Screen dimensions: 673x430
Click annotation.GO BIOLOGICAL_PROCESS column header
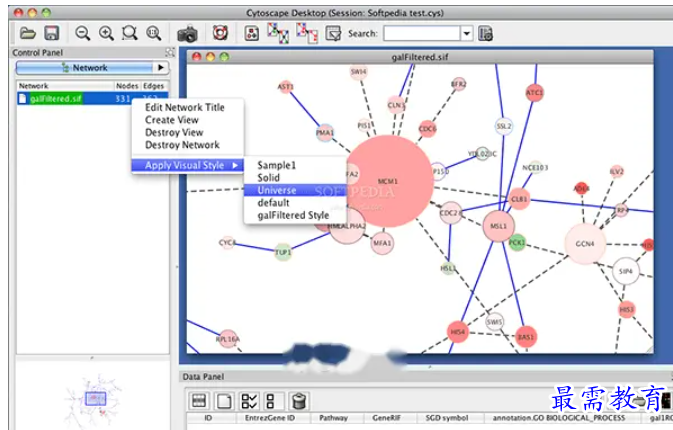559,418
